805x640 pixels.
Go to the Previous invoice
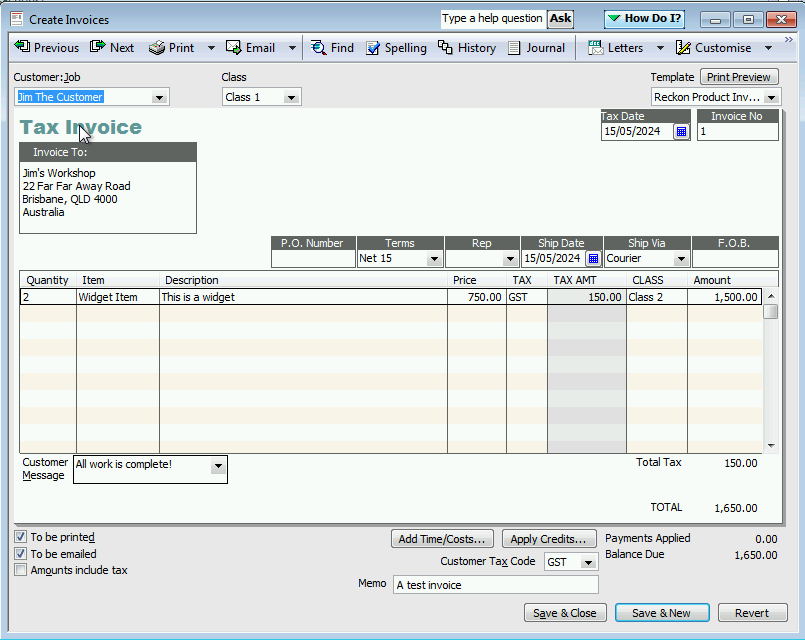pyautogui.click(x=46, y=48)
